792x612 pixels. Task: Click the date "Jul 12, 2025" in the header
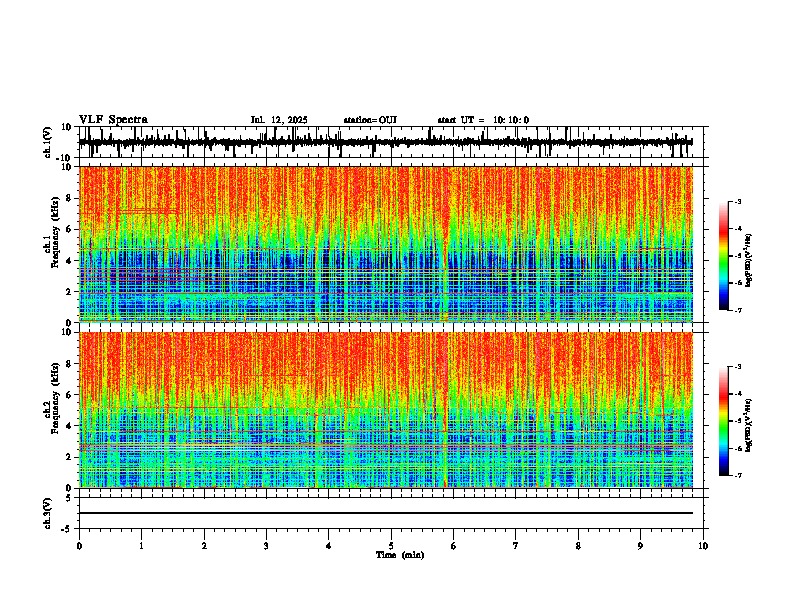point(279,120)
